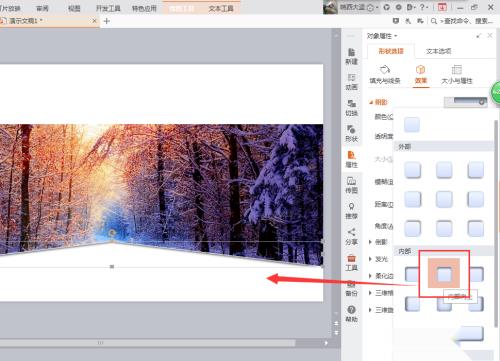Expand the 倒影 reflection section

tap(378, 242)
